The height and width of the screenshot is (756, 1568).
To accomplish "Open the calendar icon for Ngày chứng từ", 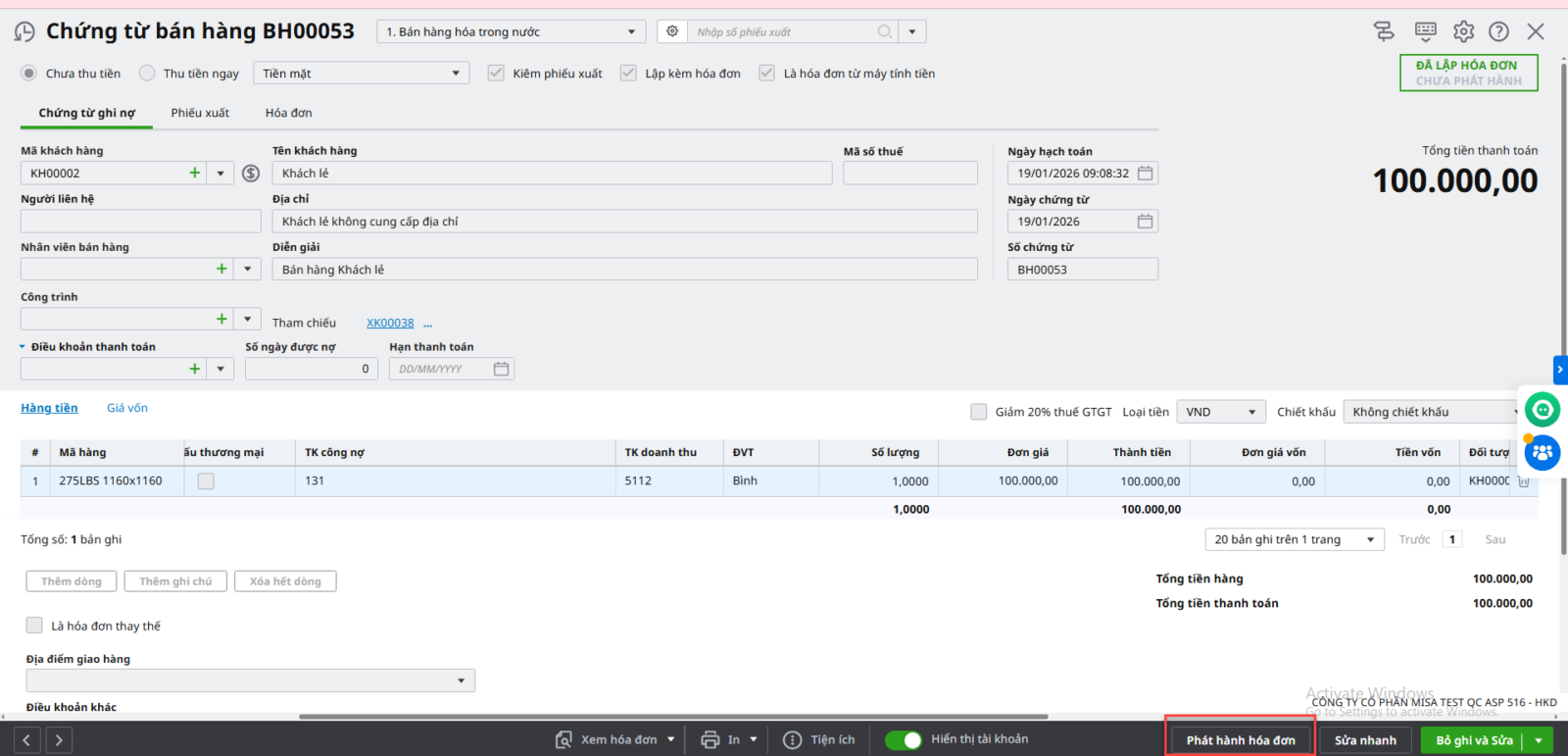I will pos(1145,222).
